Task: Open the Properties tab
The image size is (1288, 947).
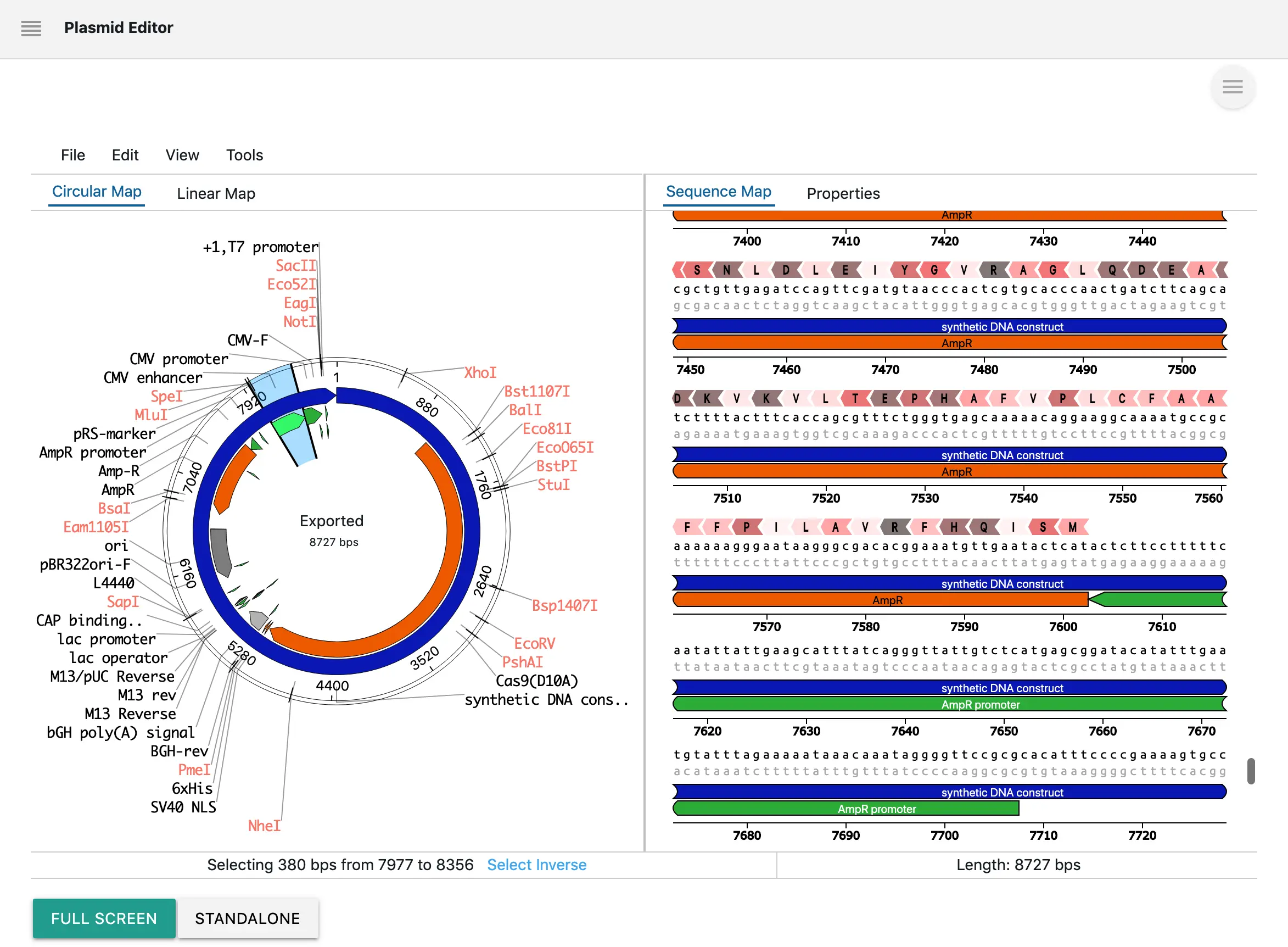Action: [843, 194]
